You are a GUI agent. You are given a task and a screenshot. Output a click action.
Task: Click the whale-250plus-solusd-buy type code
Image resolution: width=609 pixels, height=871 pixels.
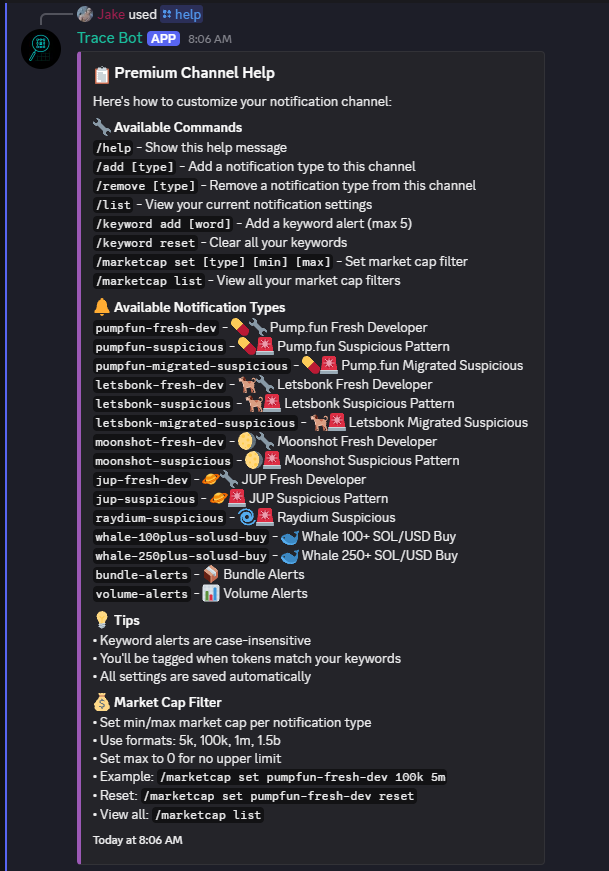[x=181, y=556]
